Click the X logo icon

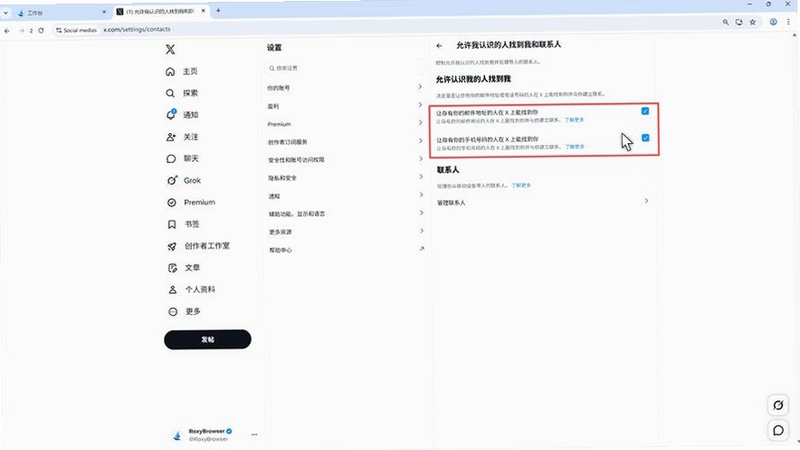(x=170, y=49)
